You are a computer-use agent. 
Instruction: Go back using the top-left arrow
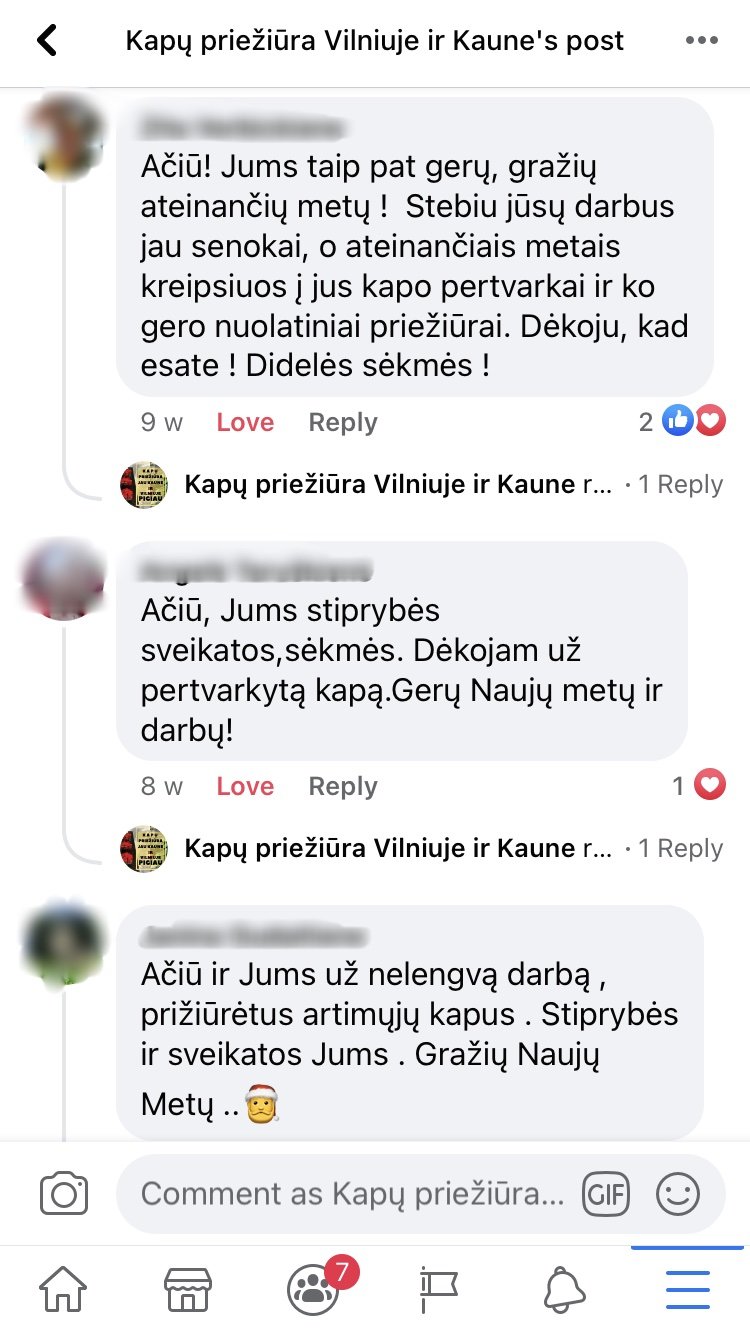coord(47,41)
